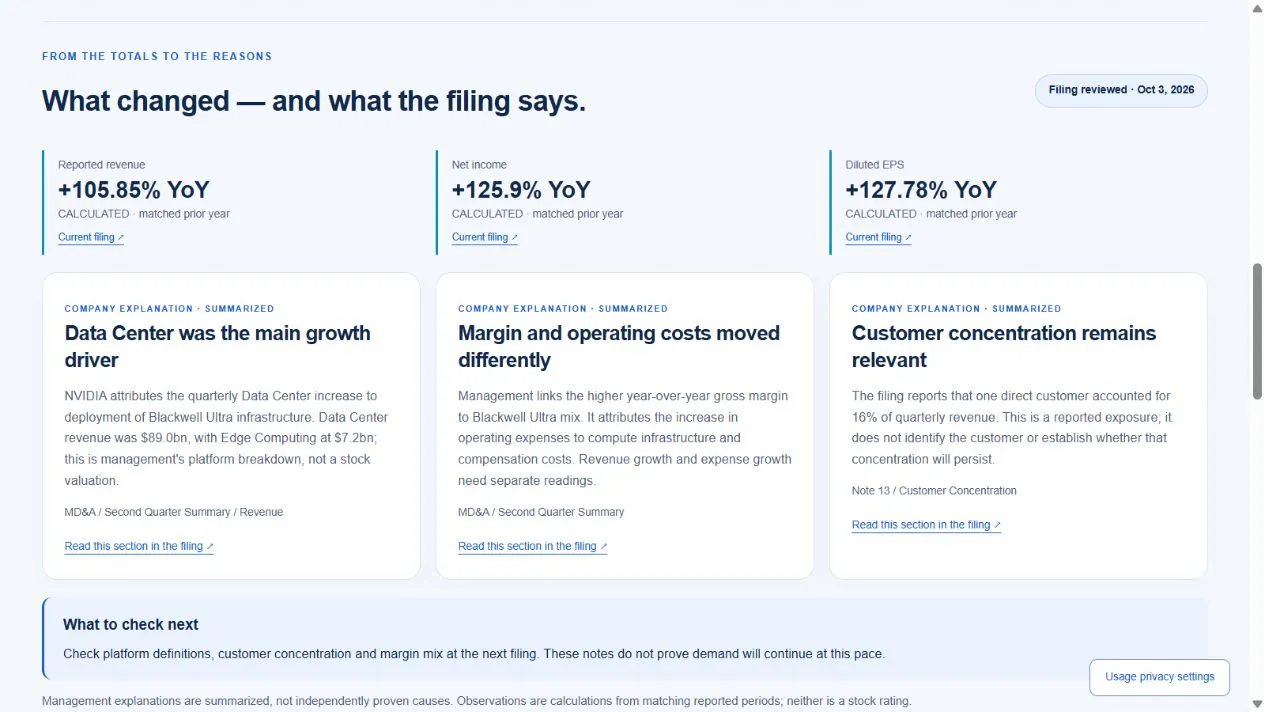Screen dimensions: 1265x712
Task: Select the Data Center growth driver card heading
Action: pos(218,347)
